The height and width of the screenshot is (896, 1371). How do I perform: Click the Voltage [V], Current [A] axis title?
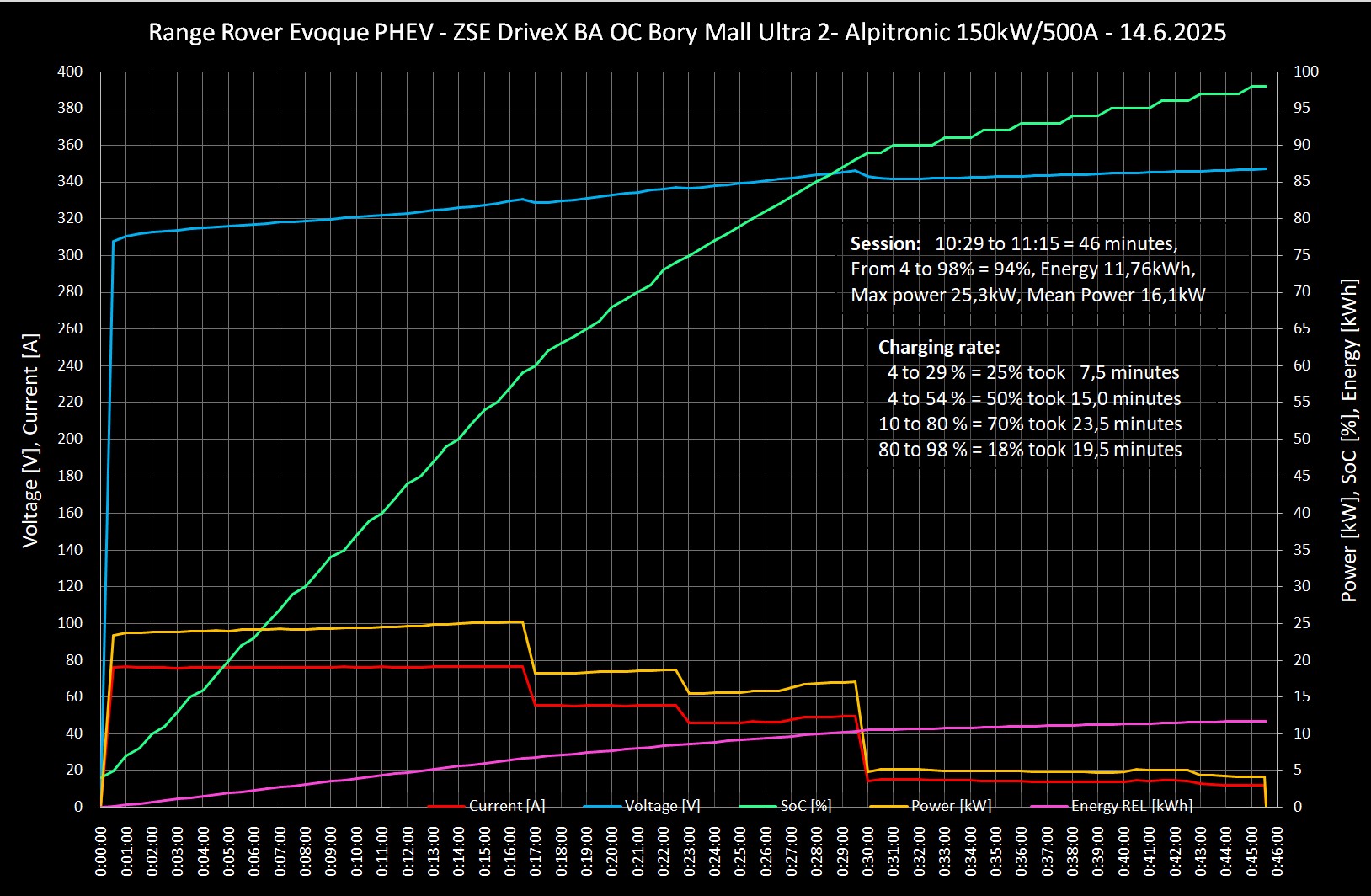pos(30,440)
